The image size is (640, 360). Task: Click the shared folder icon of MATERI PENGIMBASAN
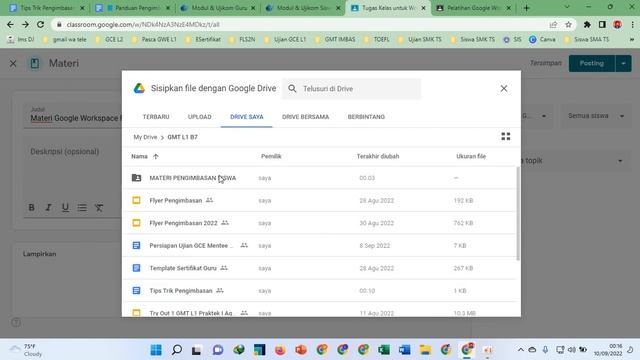[136, 178]
